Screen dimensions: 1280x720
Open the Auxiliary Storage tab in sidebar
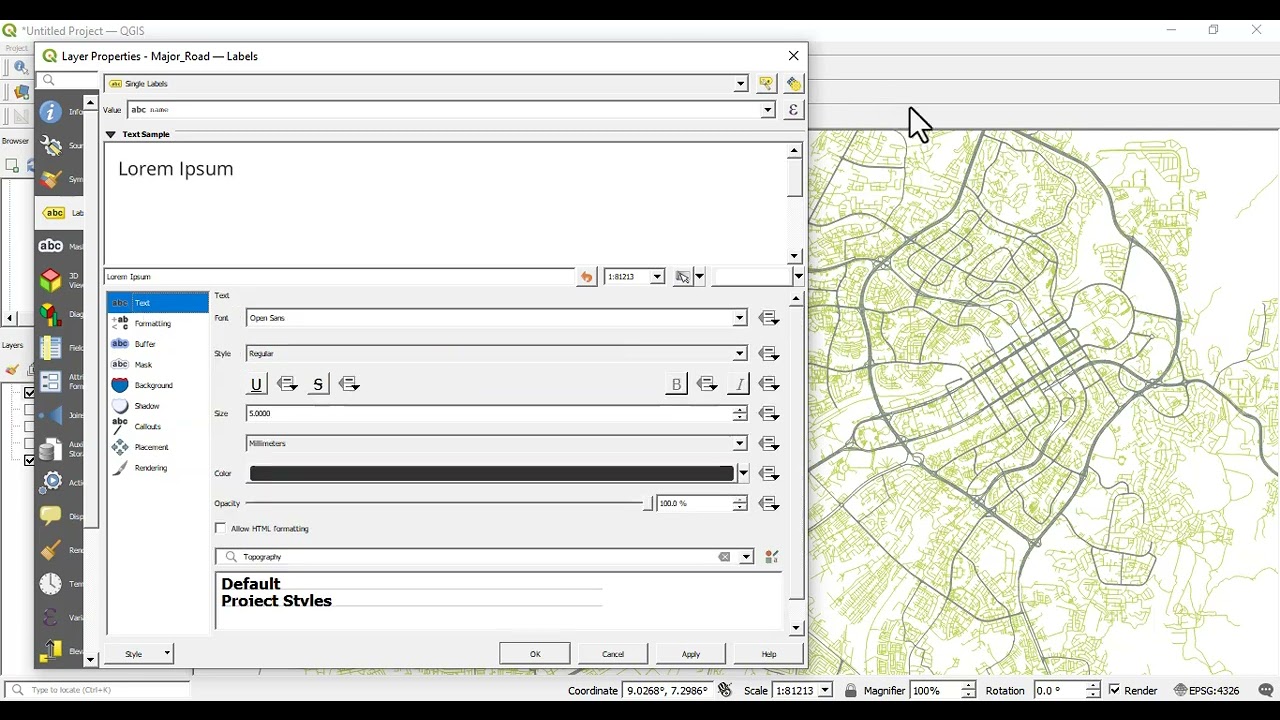coord(61,449)
